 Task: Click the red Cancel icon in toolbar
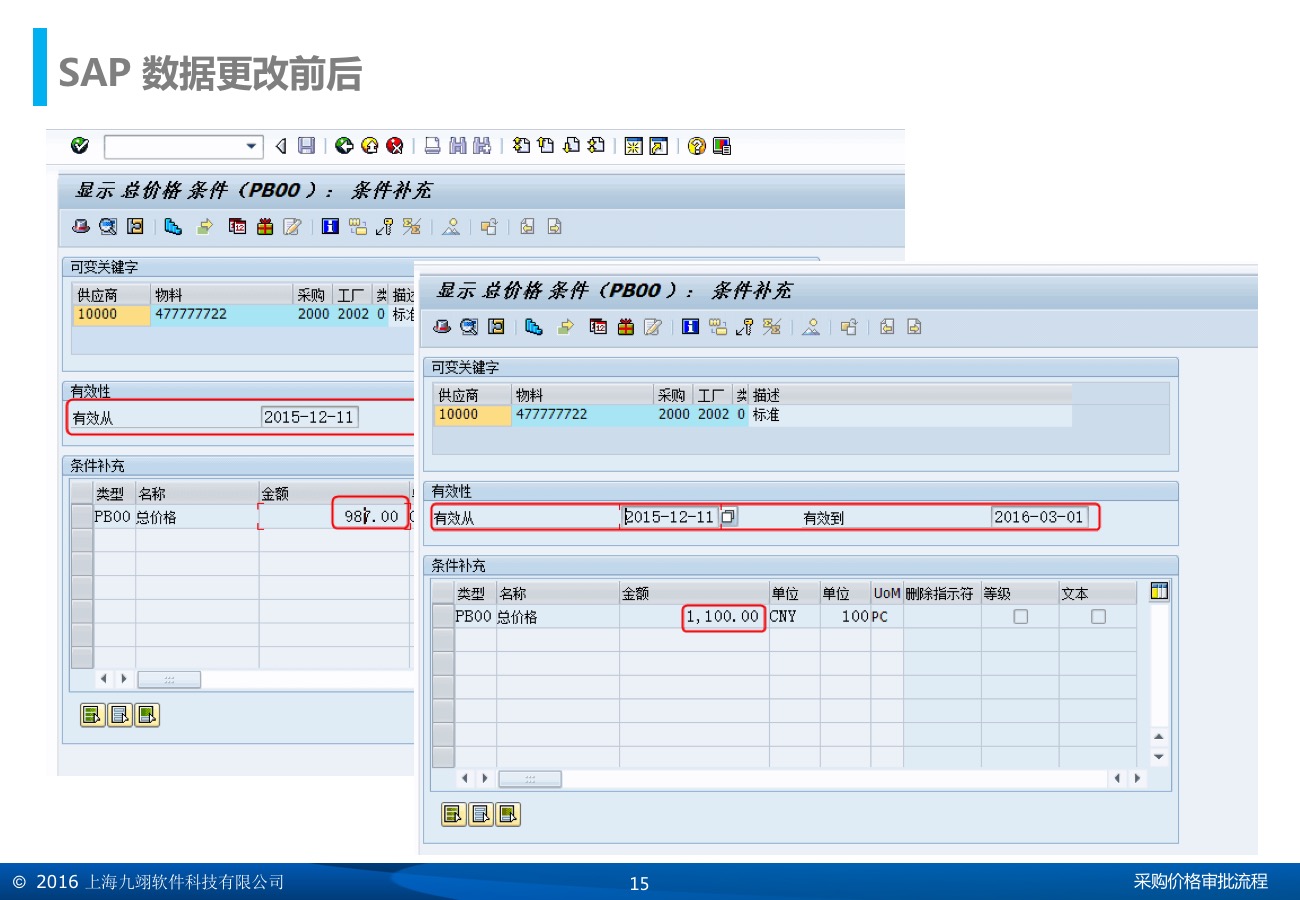[395, 146]
